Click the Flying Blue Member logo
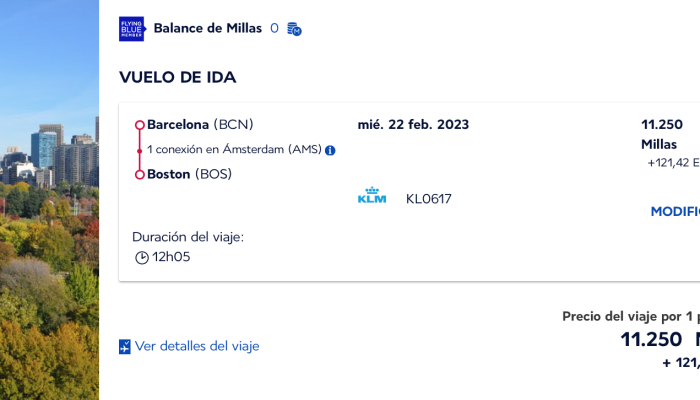 [x=132, y=29]
